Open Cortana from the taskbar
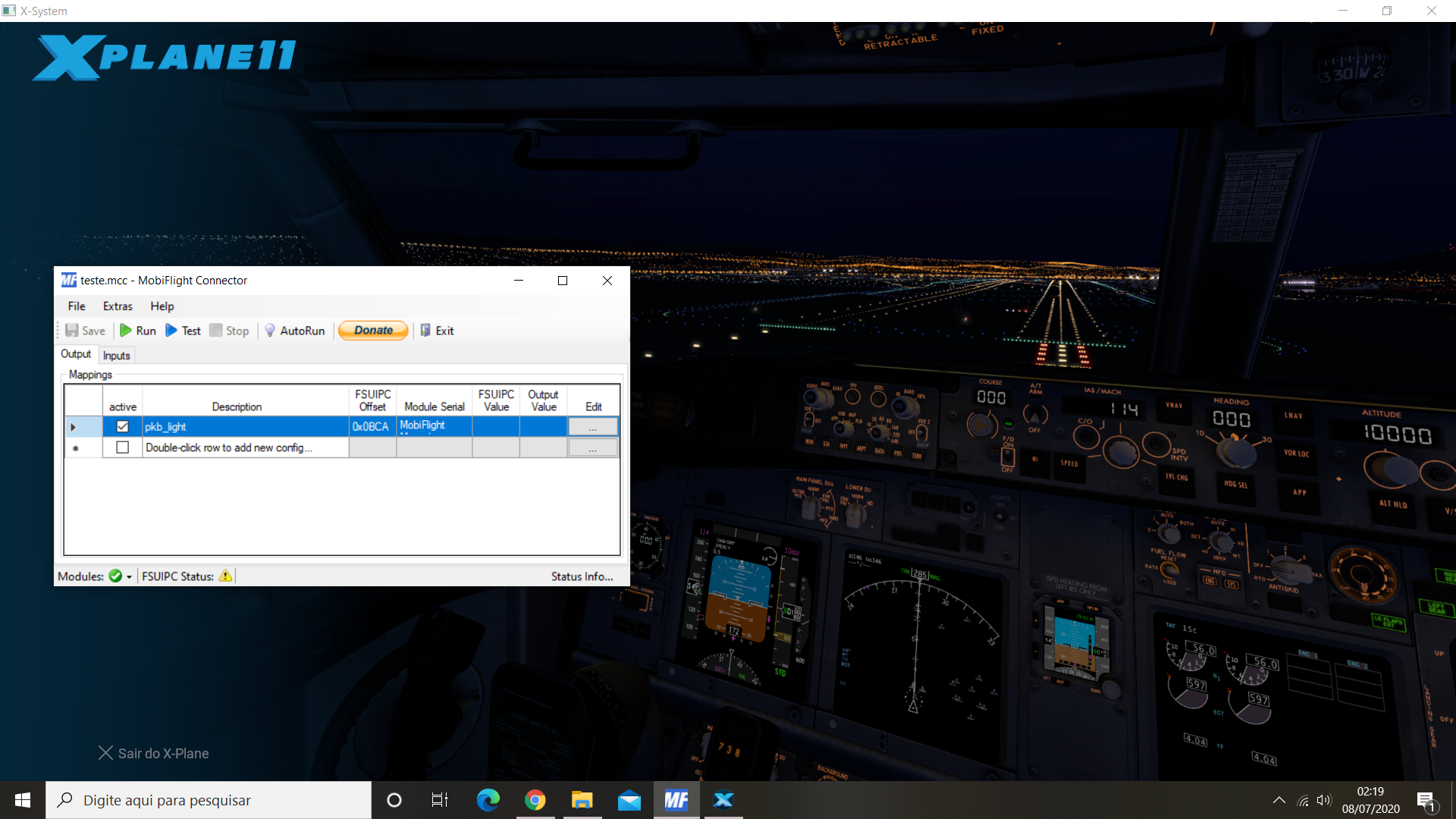 pyautogui.click(x=394, y=800)
